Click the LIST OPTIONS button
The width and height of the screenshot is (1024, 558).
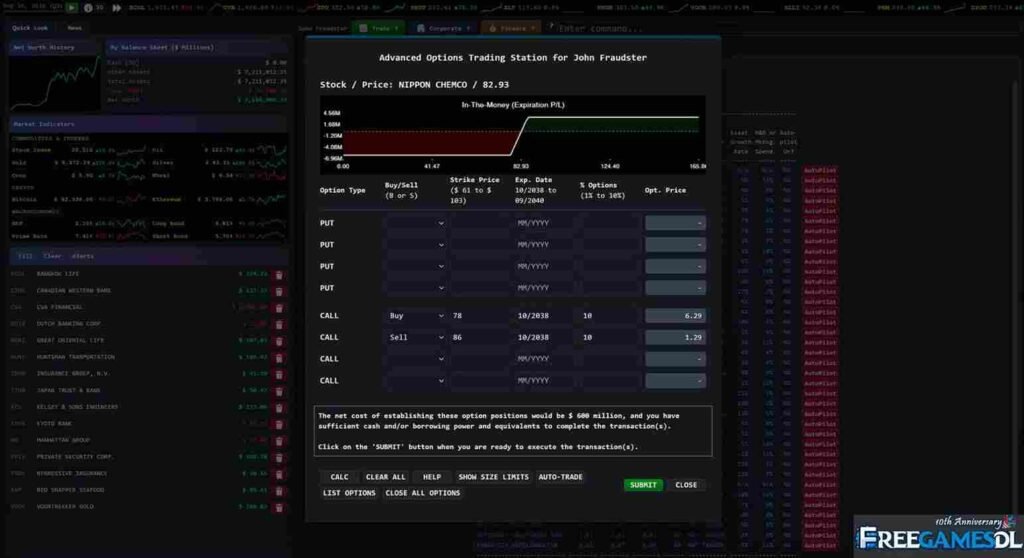pos(349,493)
